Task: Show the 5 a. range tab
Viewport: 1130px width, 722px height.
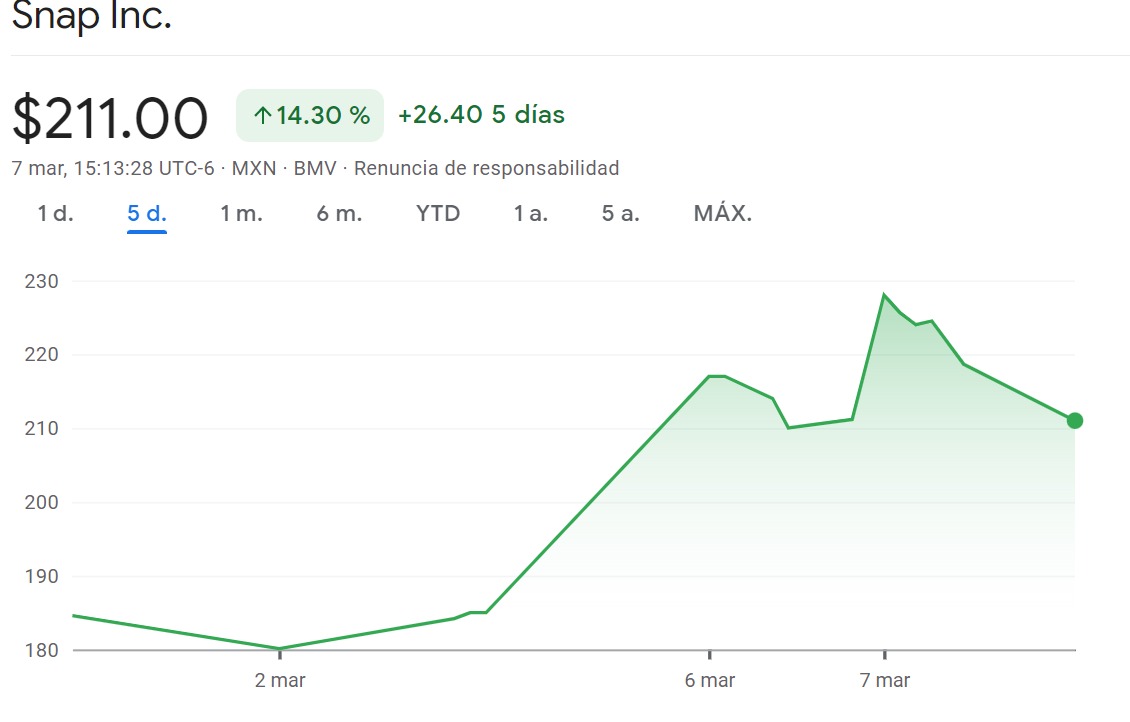Action: 621,213
